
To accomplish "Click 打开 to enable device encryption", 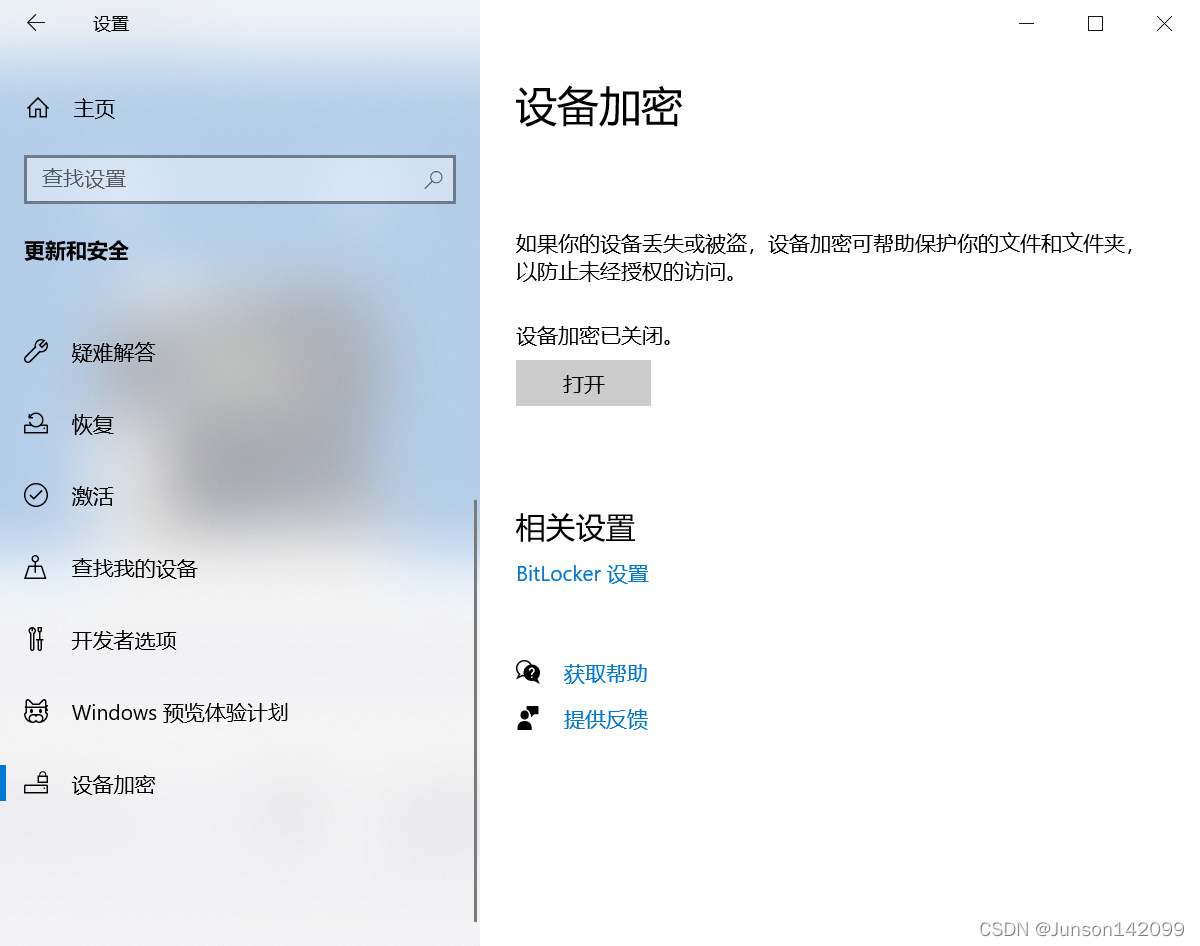I will click(x=583, y=383).
